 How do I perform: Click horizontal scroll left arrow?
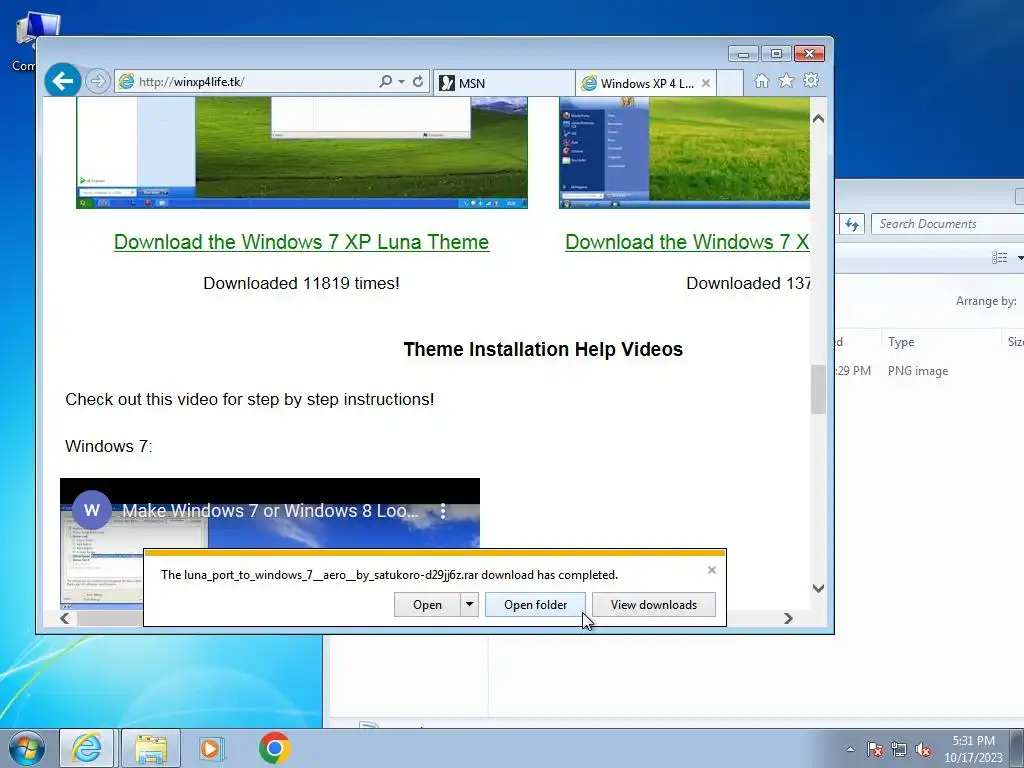tap(64, 618)
